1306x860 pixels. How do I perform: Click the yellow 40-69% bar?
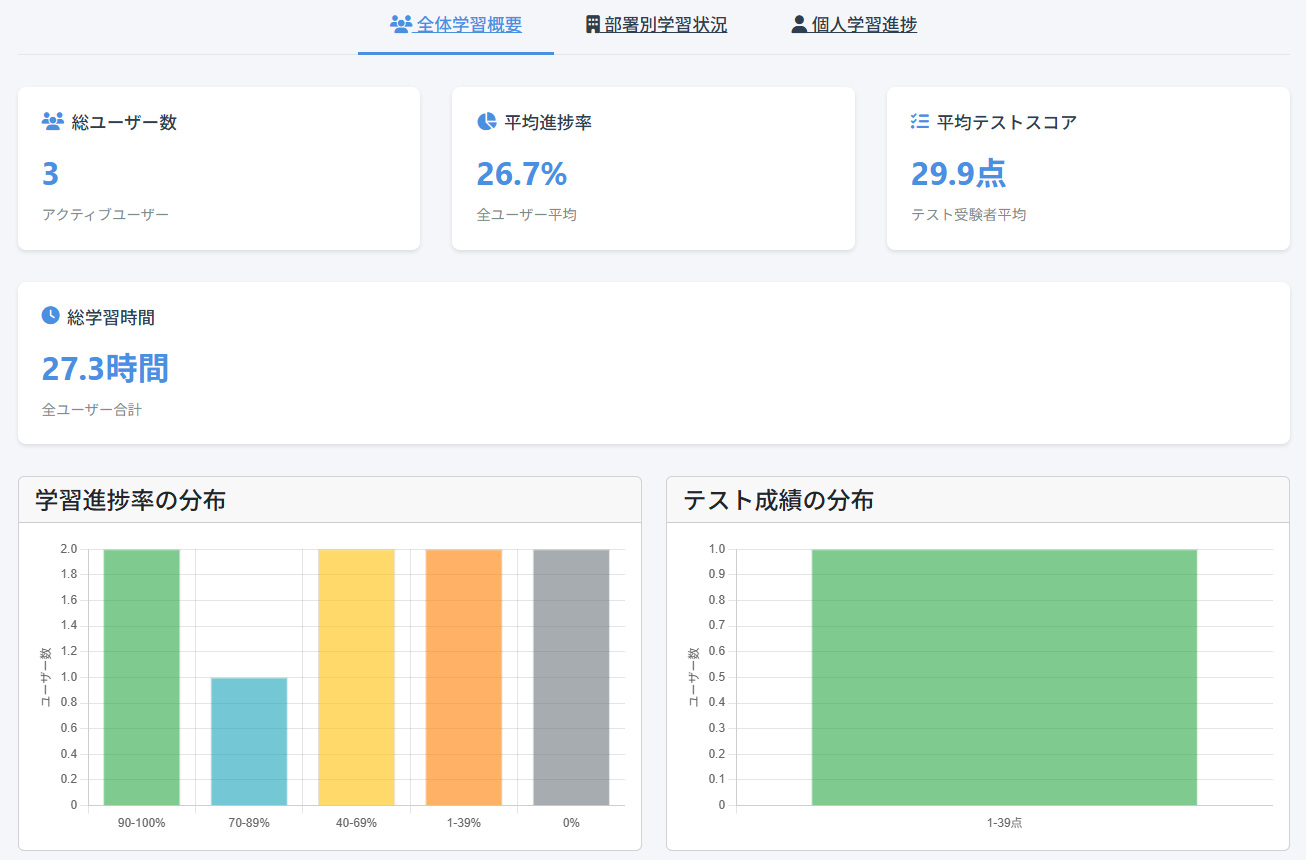[x=356, y=677]
